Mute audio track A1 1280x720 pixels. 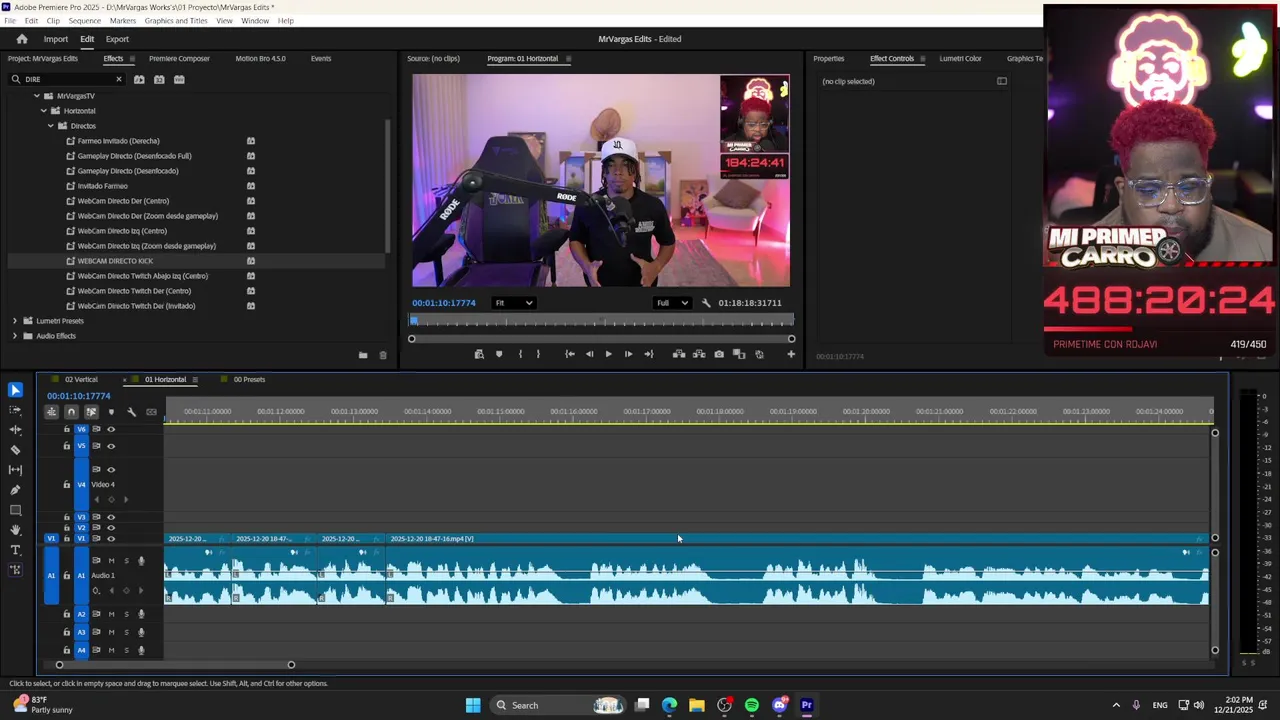click(x=111, y=561)
